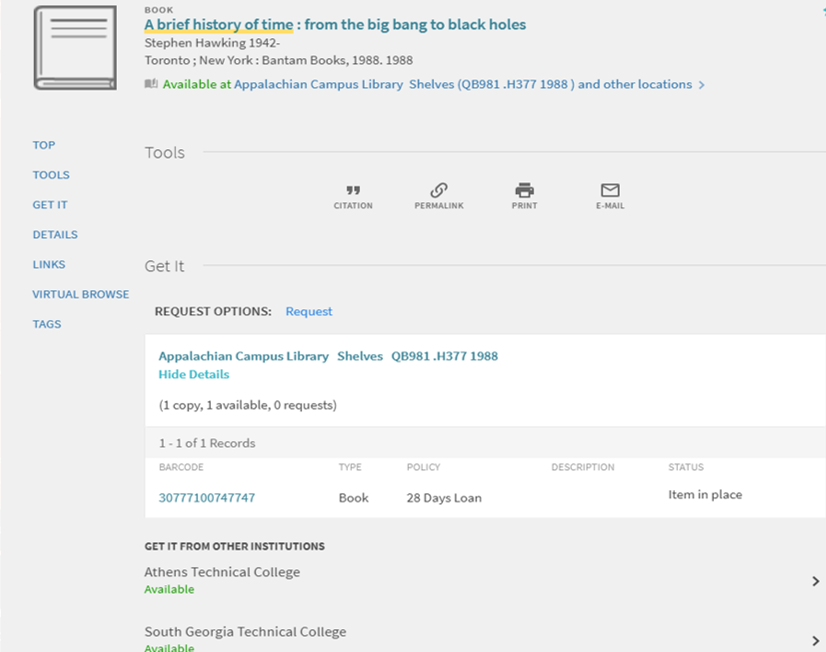
Task: Click the Request link
Action: pos(309,311)
